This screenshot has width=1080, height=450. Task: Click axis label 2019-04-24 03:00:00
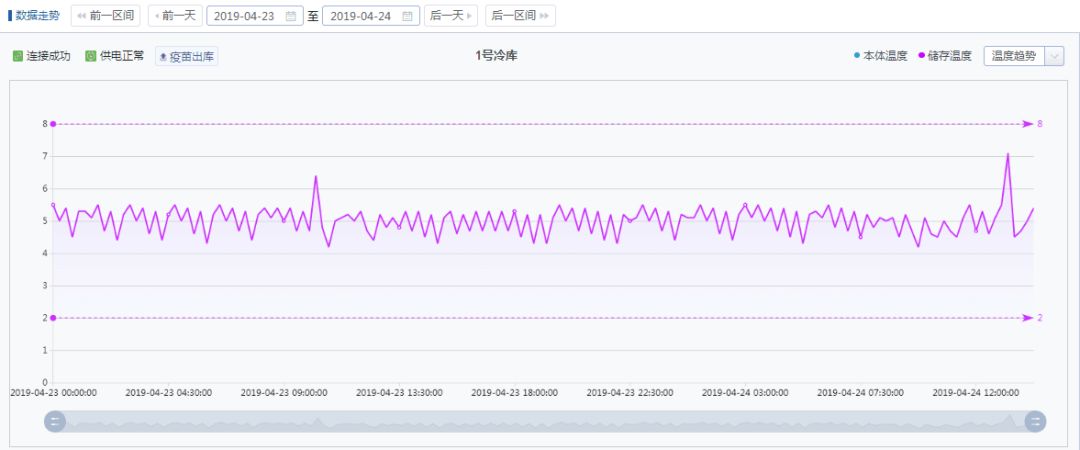745,393
